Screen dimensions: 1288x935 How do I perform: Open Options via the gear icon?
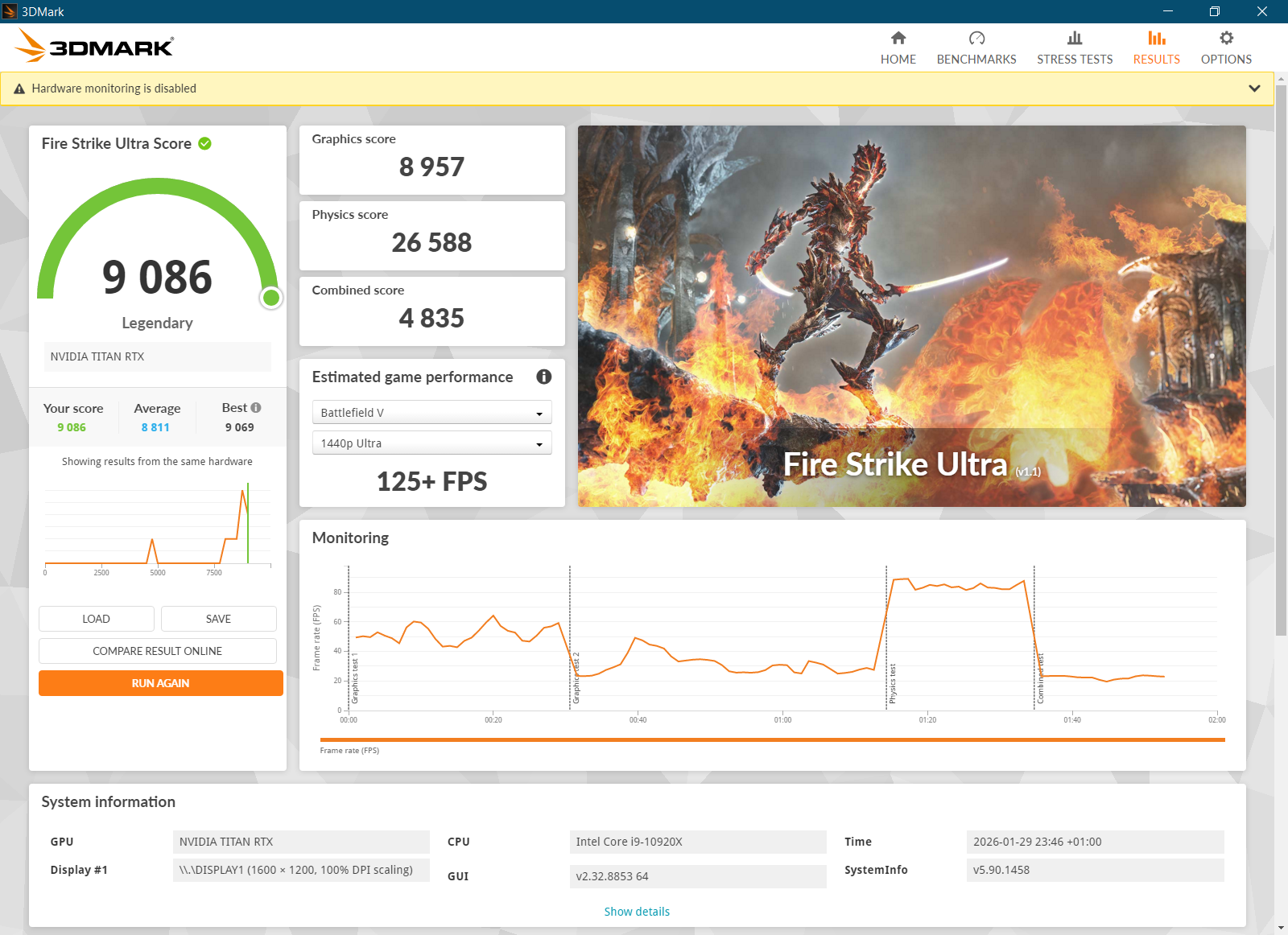1226,38
